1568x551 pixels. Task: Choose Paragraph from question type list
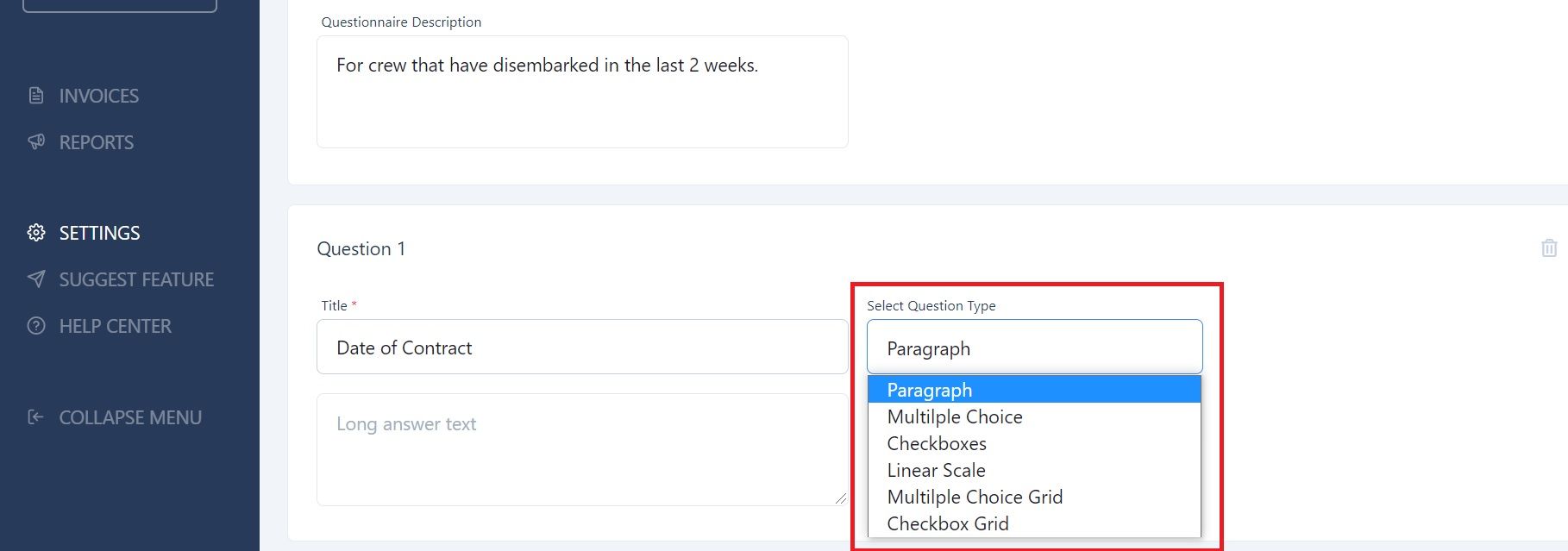(1034, 390)
